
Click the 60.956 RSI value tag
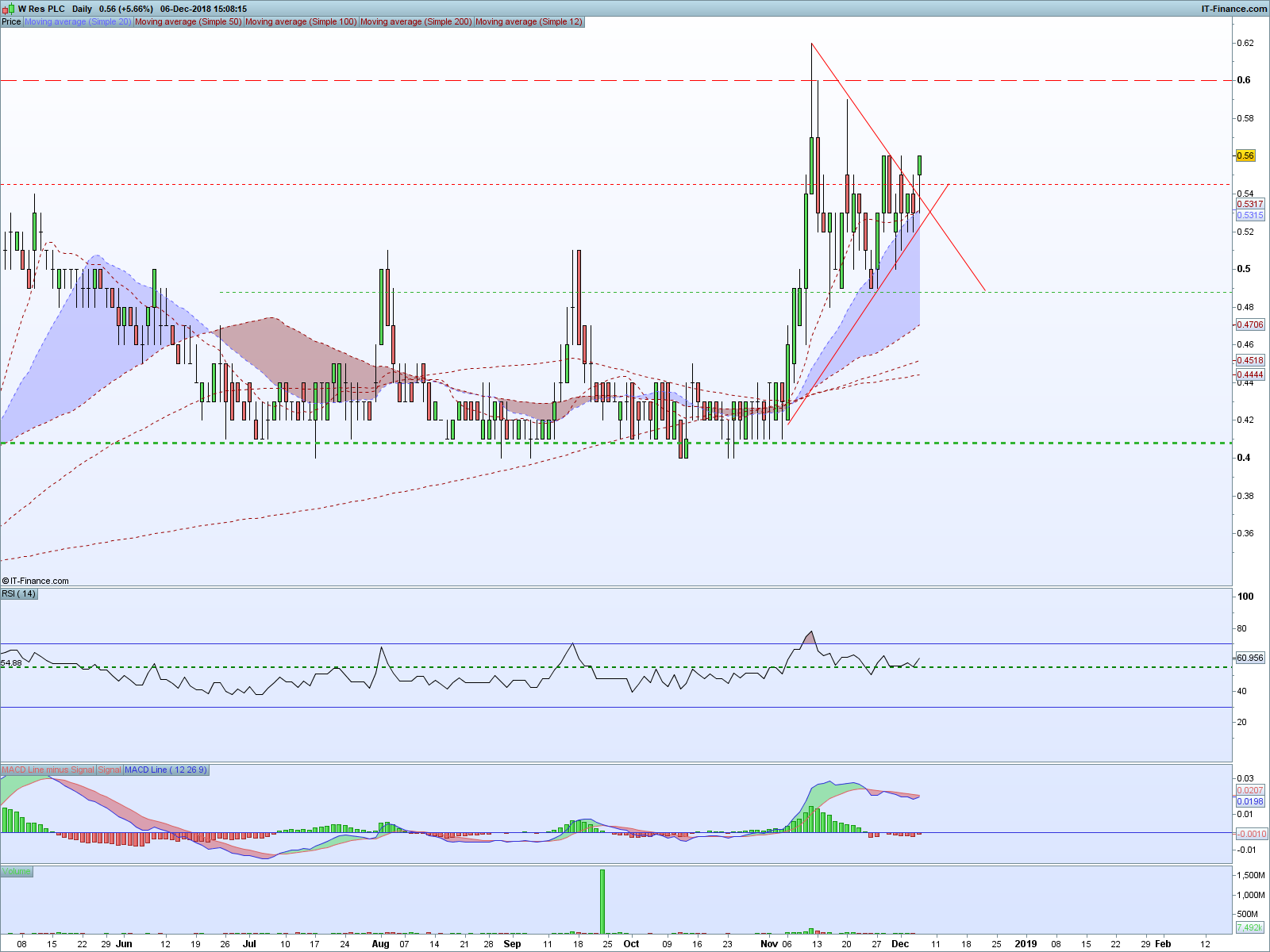point(1250,658)
